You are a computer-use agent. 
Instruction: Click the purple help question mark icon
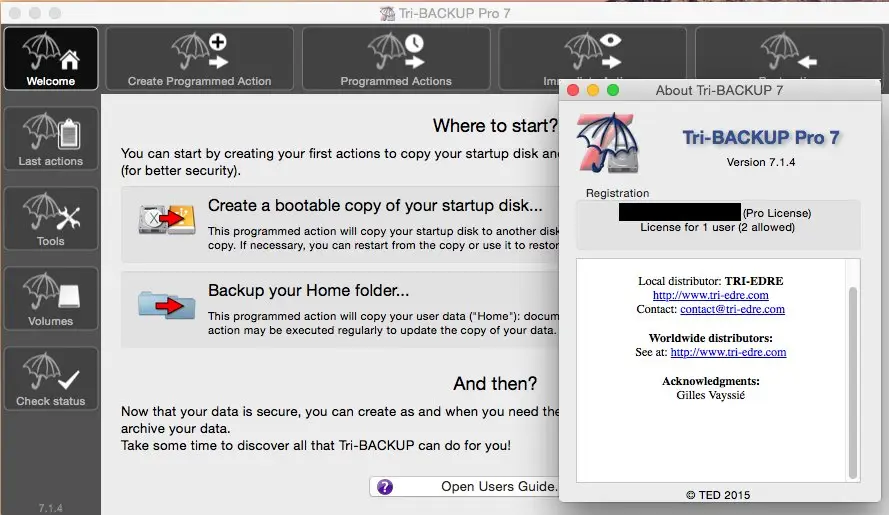(385, 487)
